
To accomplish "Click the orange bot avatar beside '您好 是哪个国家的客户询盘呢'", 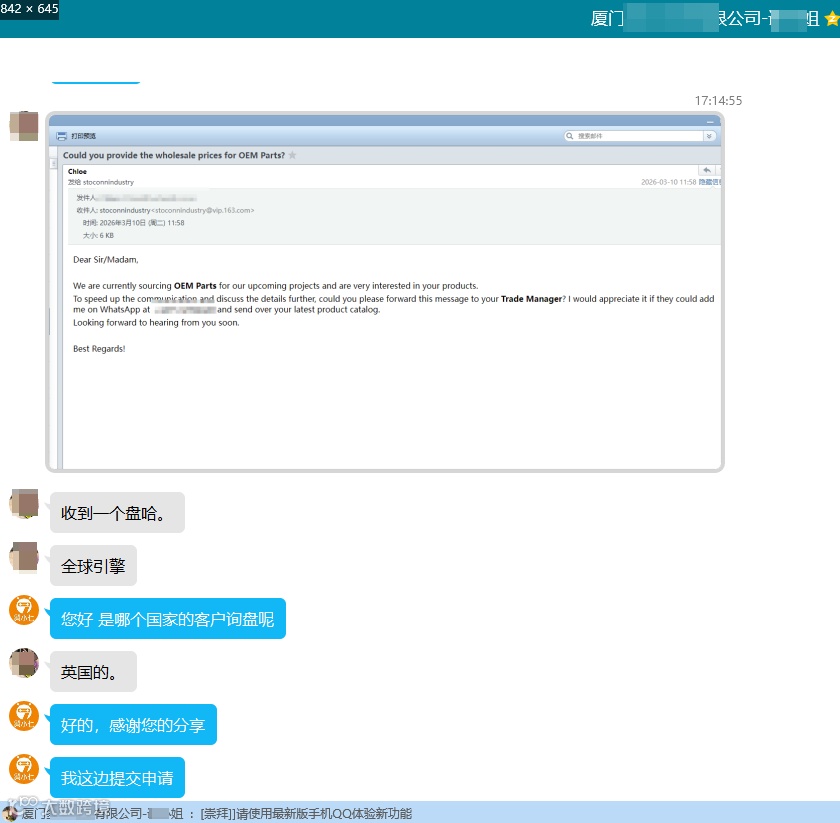I will (x=24, y=610).
